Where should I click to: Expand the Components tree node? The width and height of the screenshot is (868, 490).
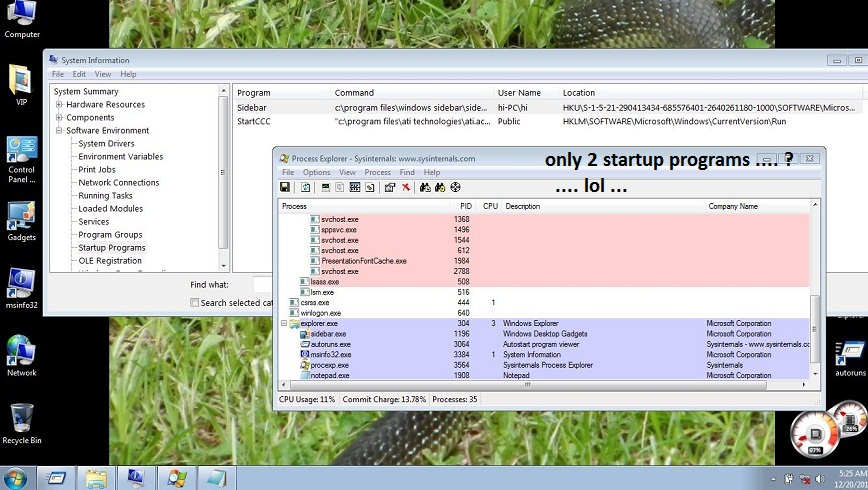click(59, 117)
